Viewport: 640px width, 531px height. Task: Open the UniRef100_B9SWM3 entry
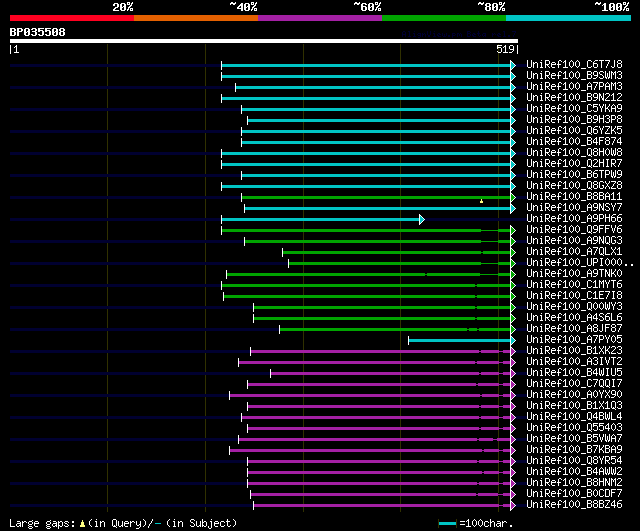(x=574, y=76)
